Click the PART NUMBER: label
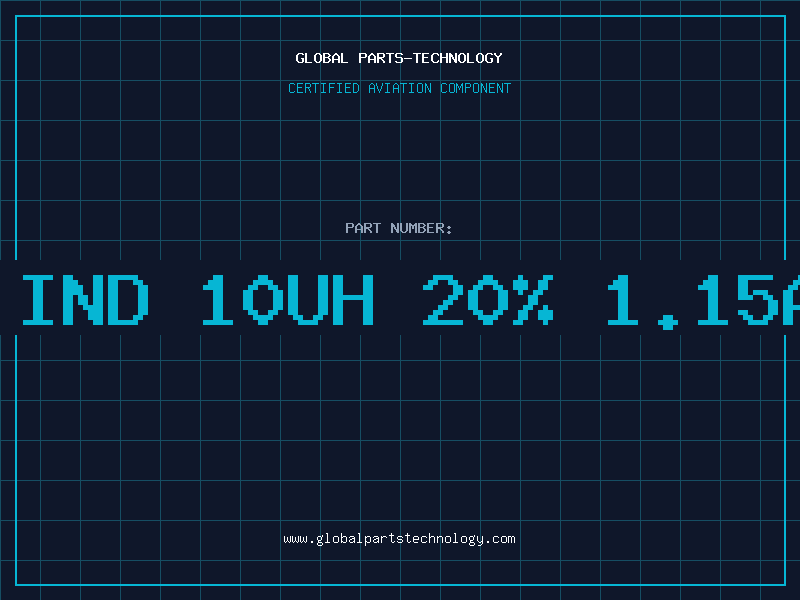This screenshot has width=800, height=600. pos(399,228)
